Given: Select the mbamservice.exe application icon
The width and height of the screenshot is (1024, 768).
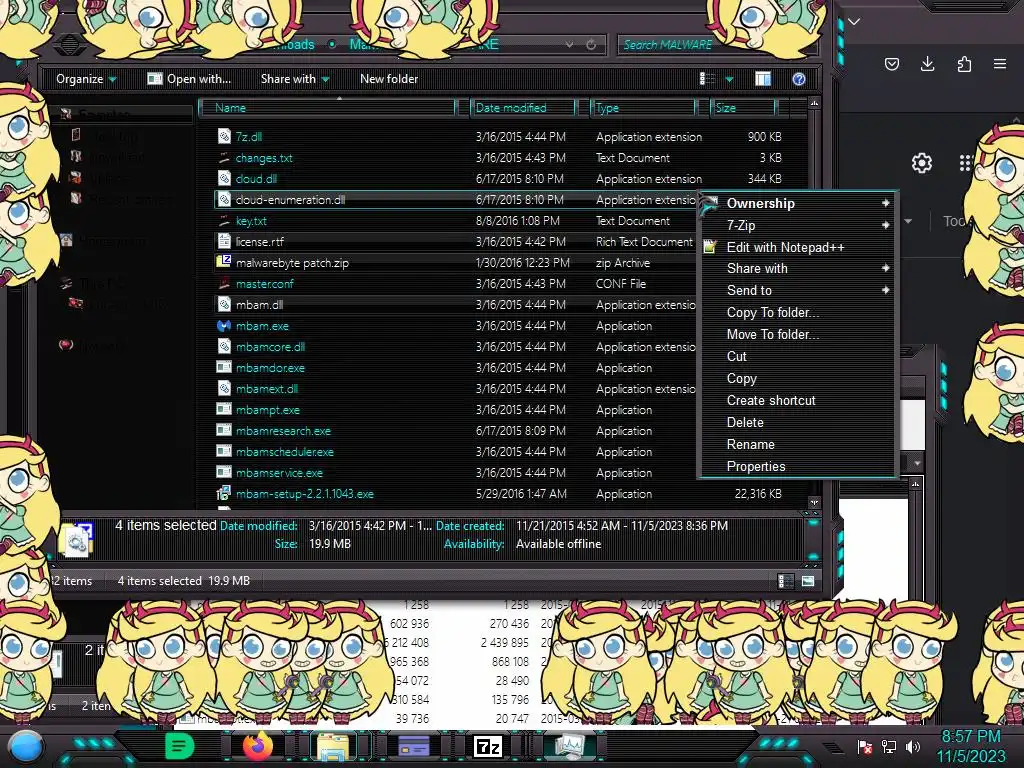Looking at the screenshot, I should (224, 472).
